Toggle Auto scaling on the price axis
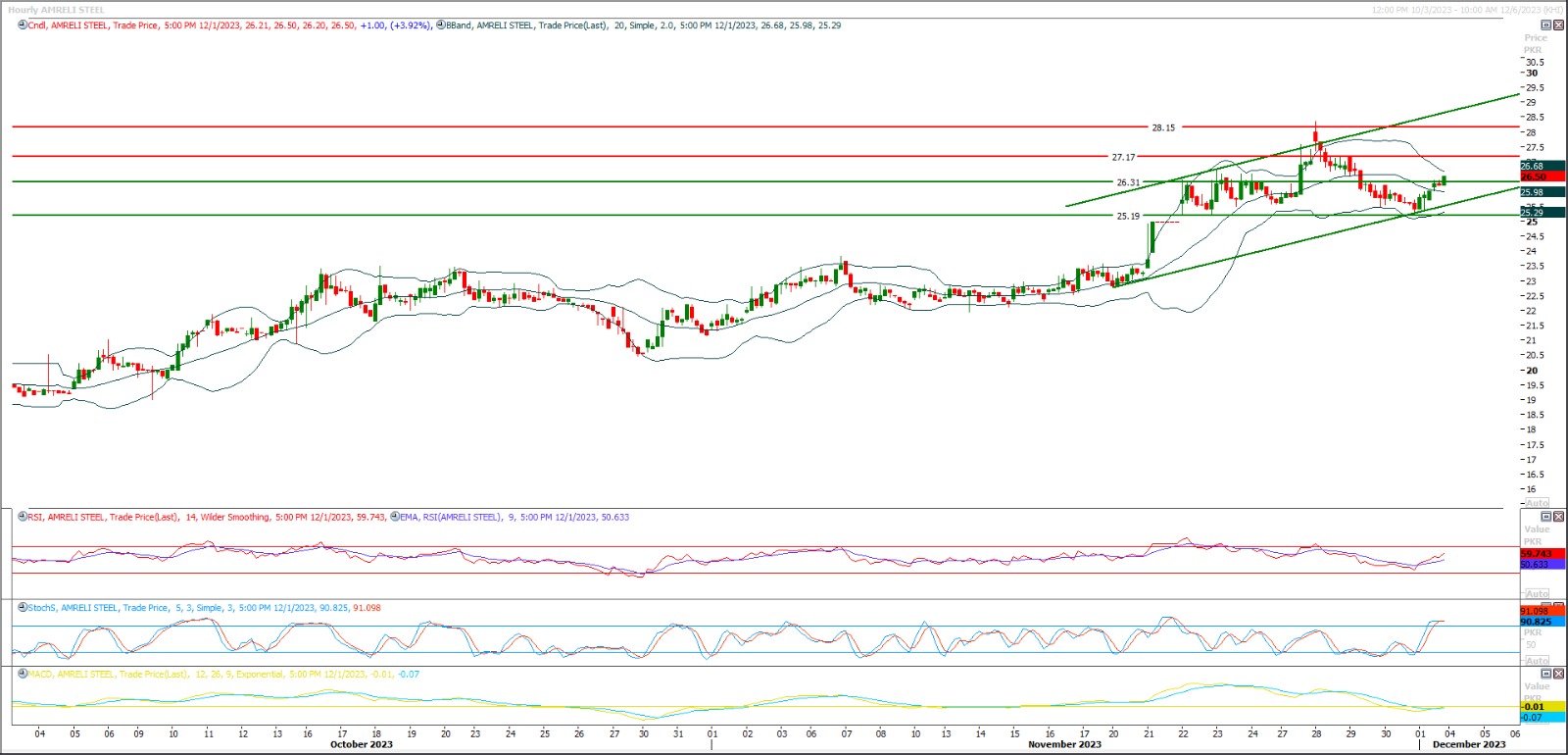Screen dimensions: 1568x755 point(1537,502)
